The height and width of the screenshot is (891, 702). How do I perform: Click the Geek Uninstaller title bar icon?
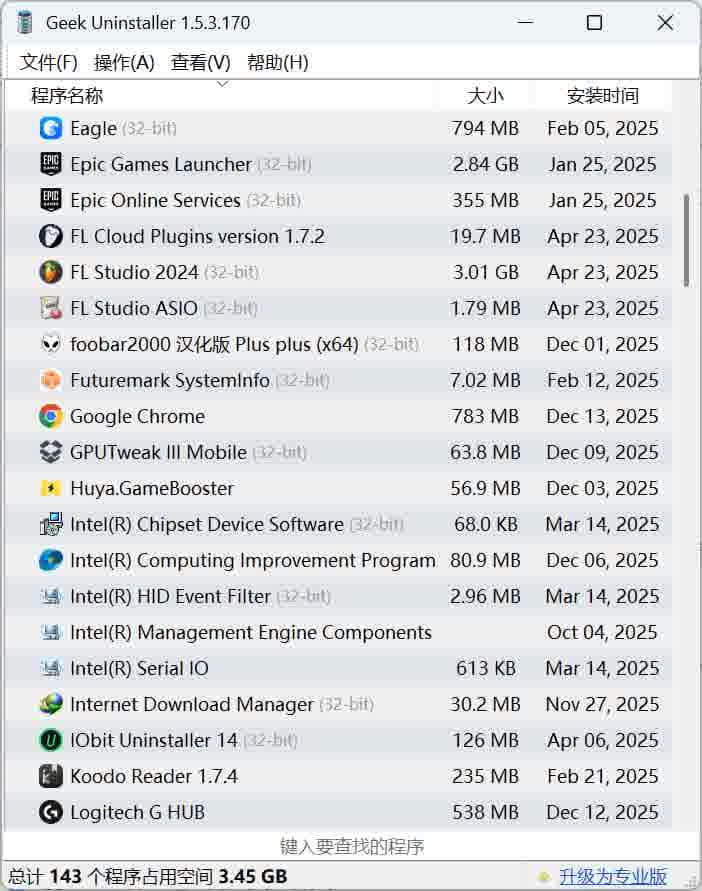click(22, 22)
